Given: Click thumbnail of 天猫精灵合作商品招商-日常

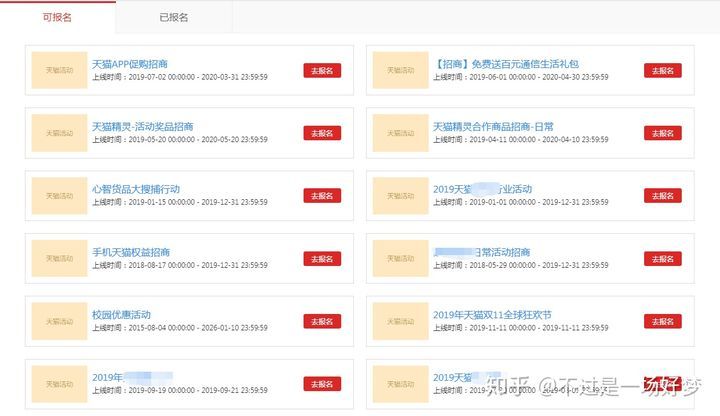Looking at the screenshot, I should (x=400, y=133).
